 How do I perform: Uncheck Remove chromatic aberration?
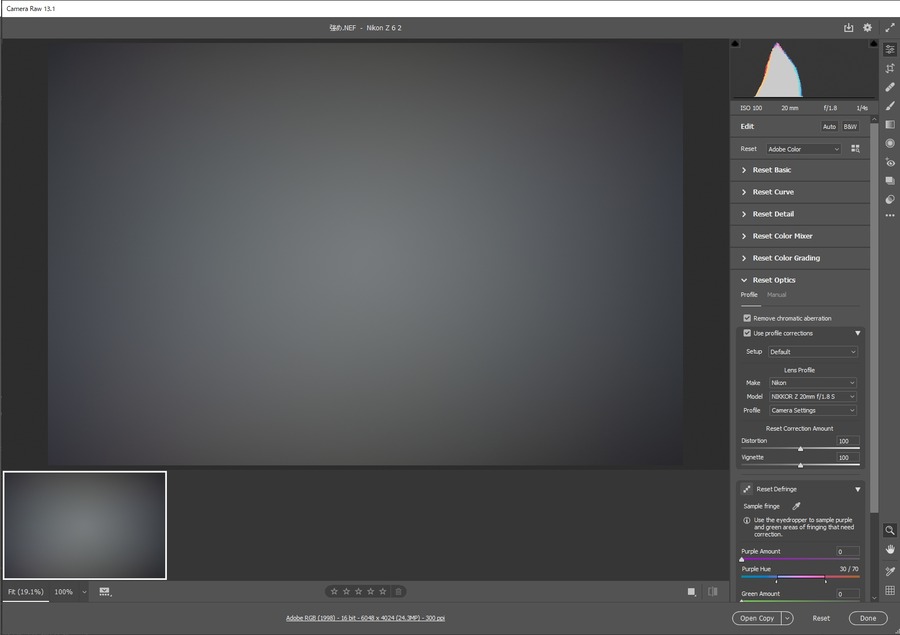747,318
